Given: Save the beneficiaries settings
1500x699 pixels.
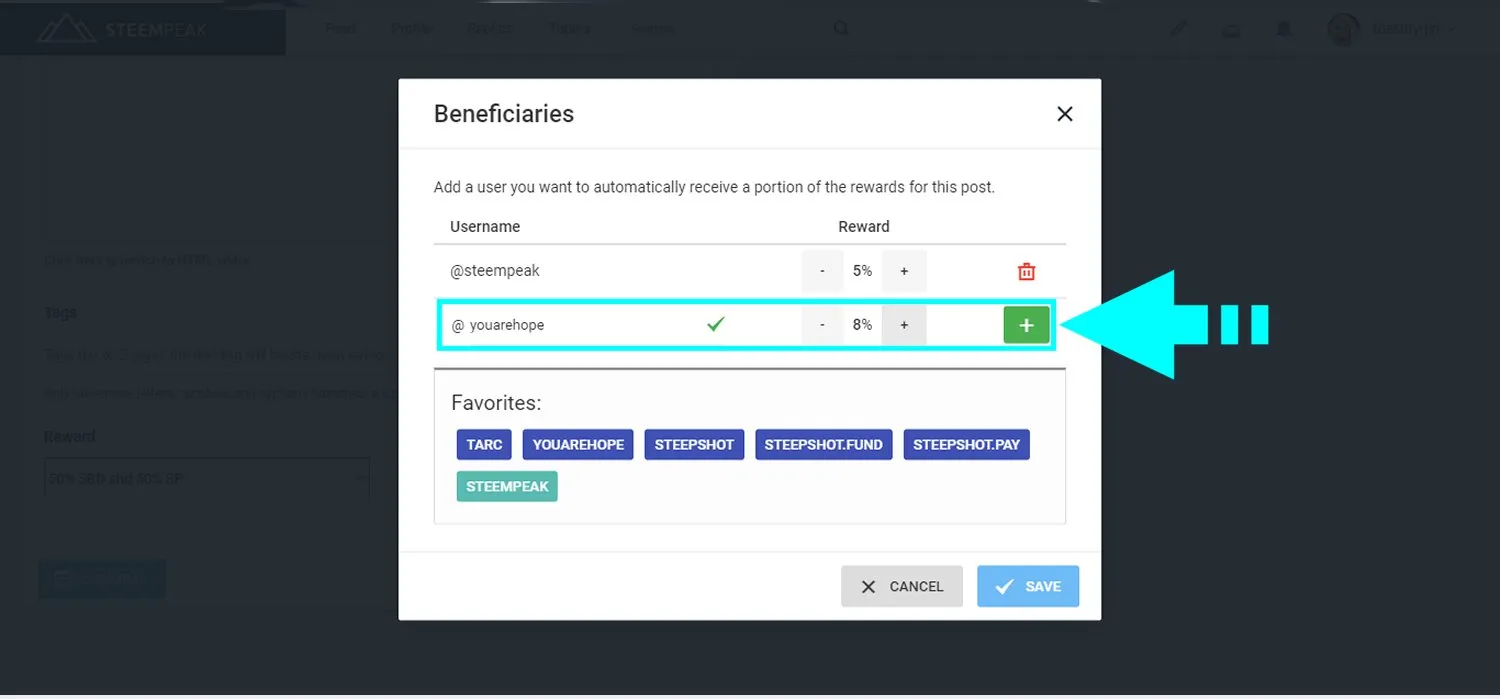Looking at the screenshot, I should pos(1028,586).
